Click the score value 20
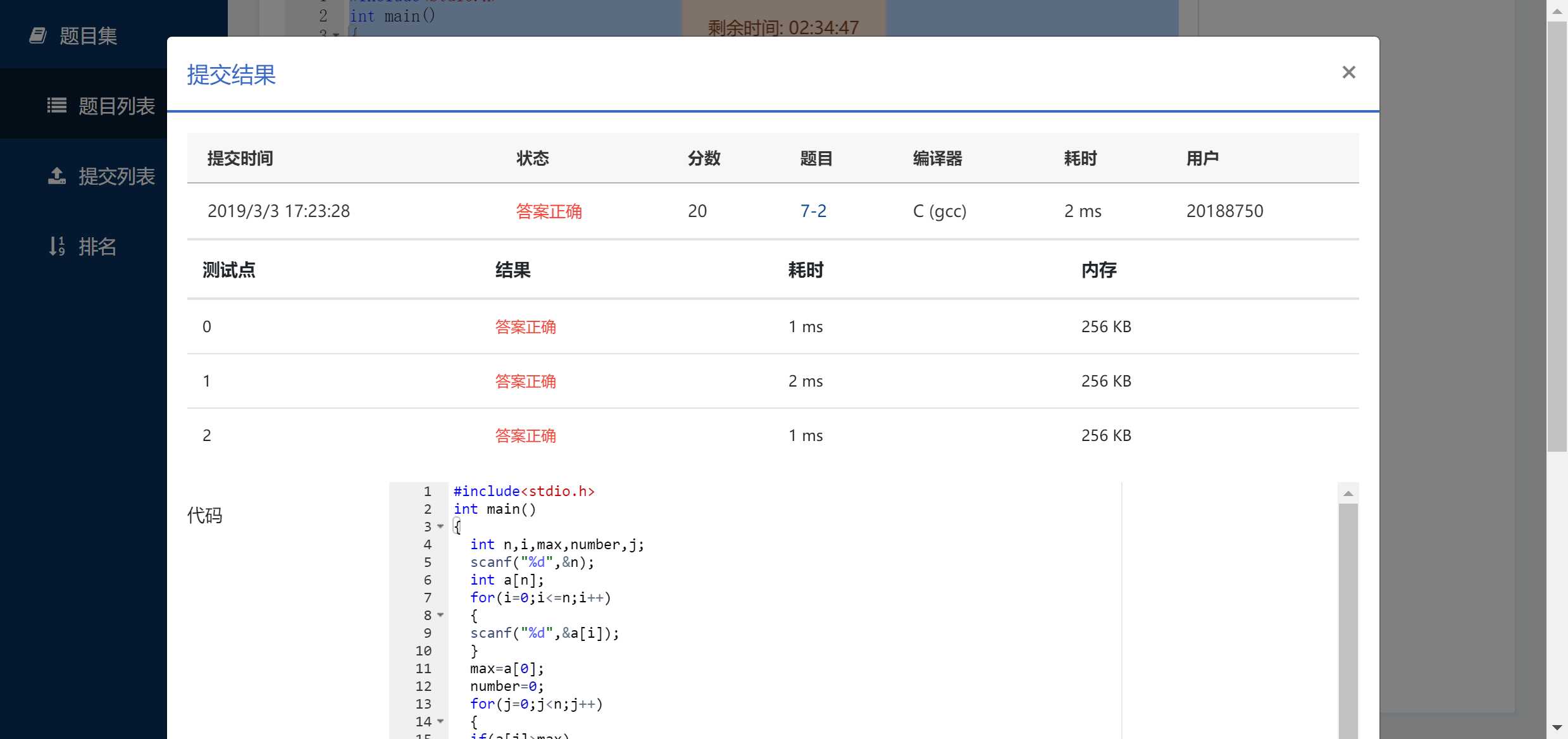This screenshot has width=1568, height=739. coord(697,211)
